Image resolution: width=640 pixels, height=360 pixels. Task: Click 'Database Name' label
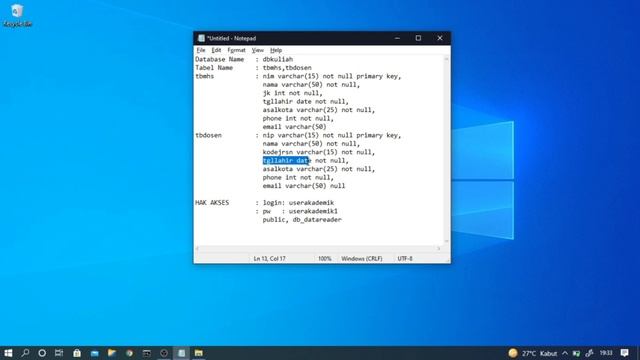[219, 59]
